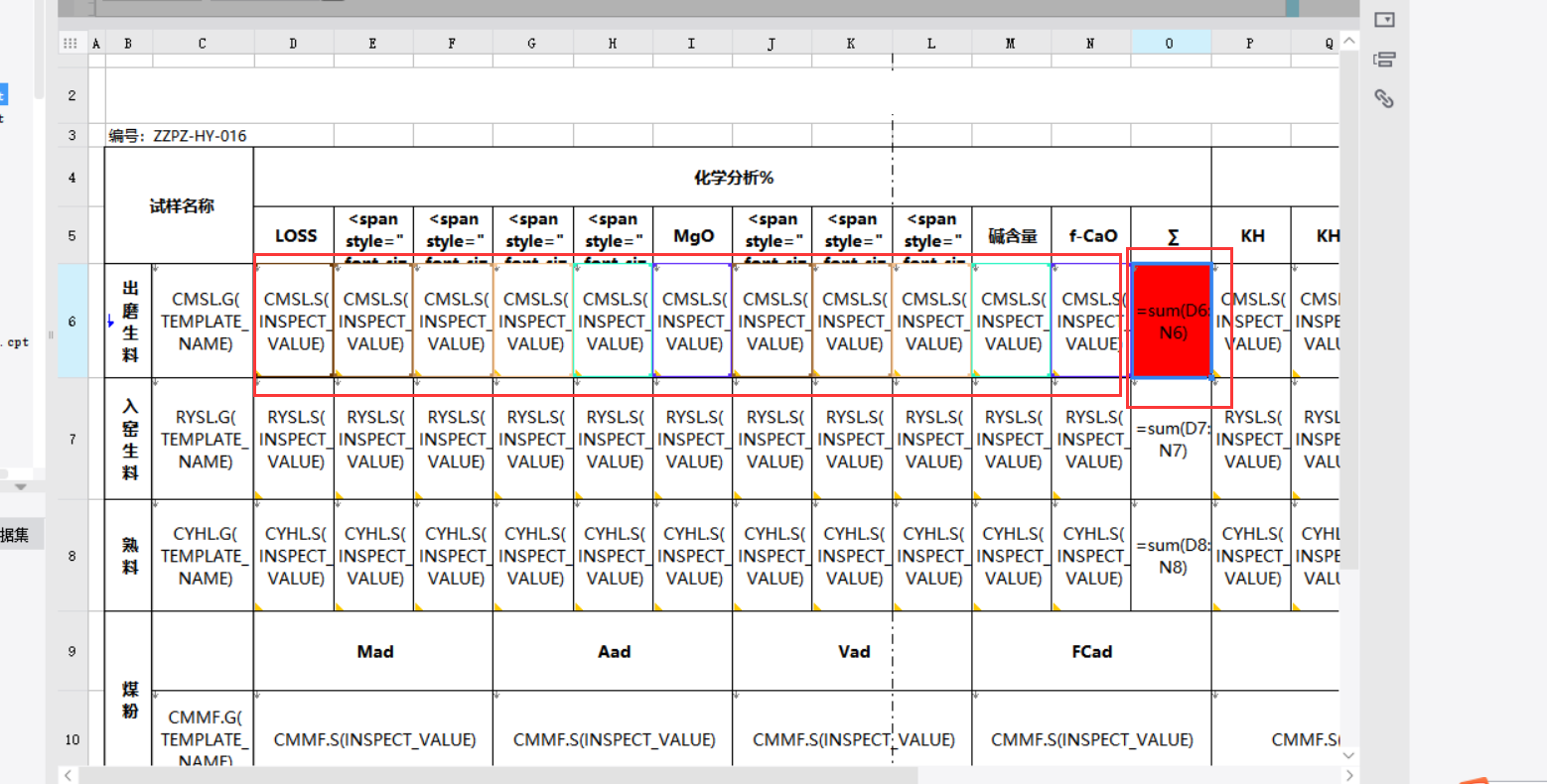Select the span style header cell in column E

pyautogui.click(x=374, y=235)
